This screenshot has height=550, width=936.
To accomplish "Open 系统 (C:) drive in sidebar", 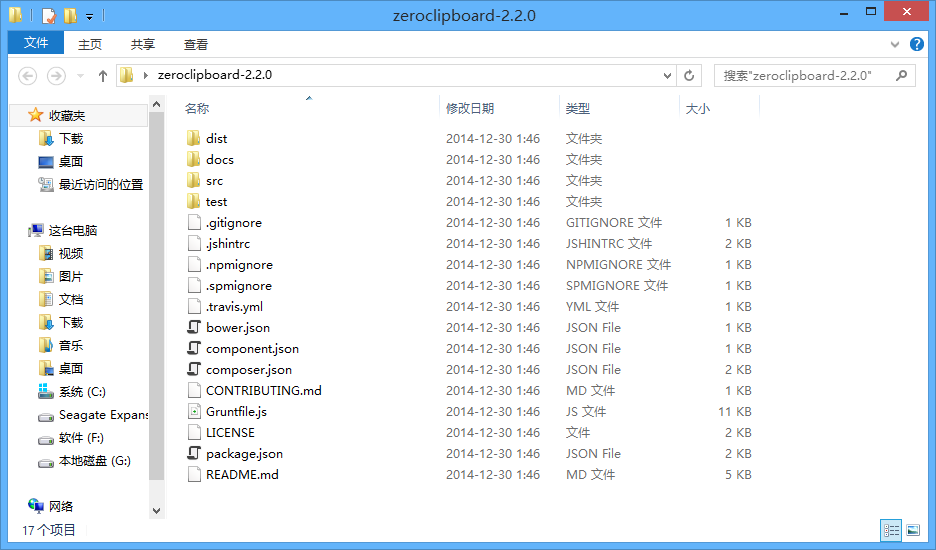I will (72, 392).
